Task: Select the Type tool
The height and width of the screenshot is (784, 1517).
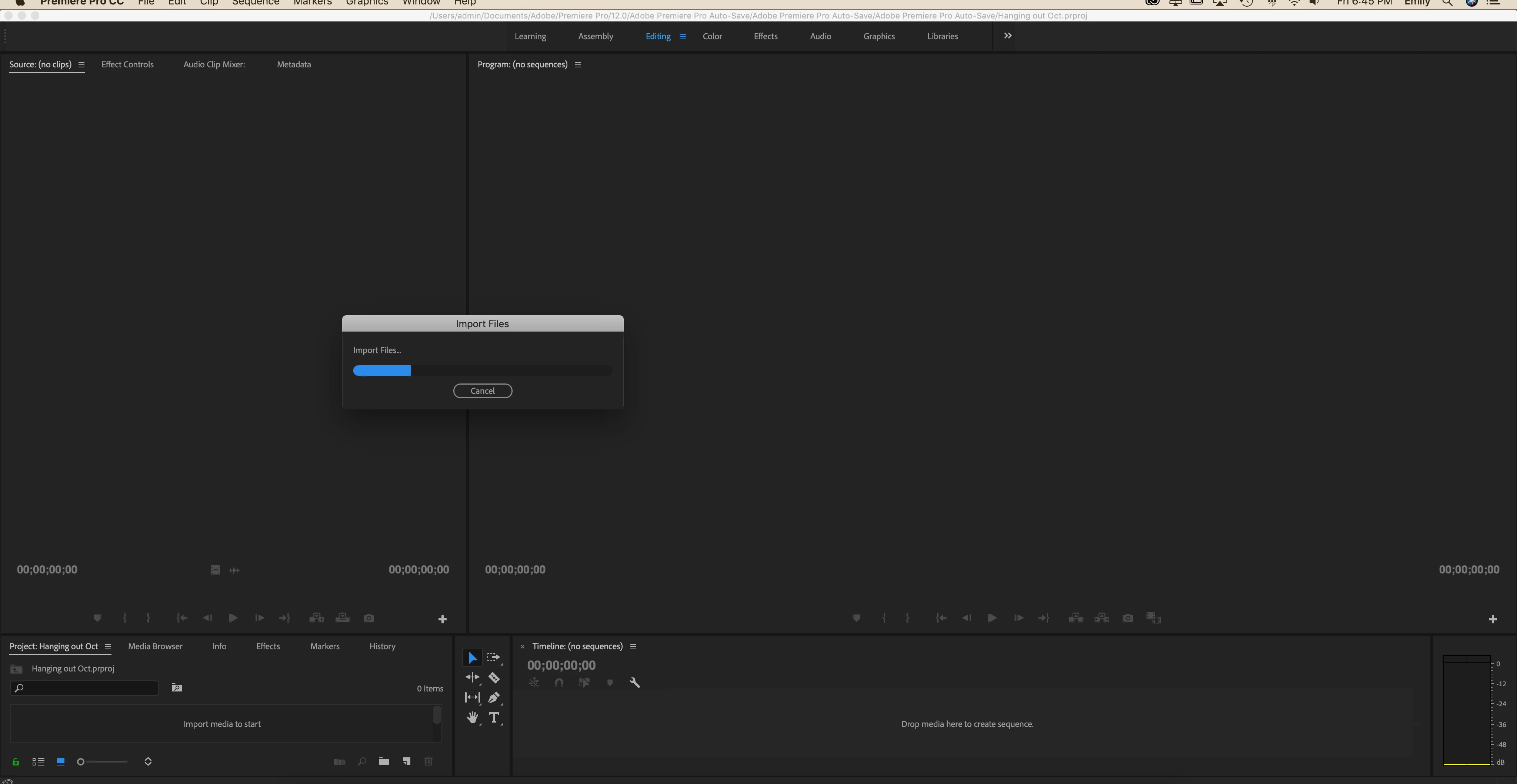Action: coord(494,717)
